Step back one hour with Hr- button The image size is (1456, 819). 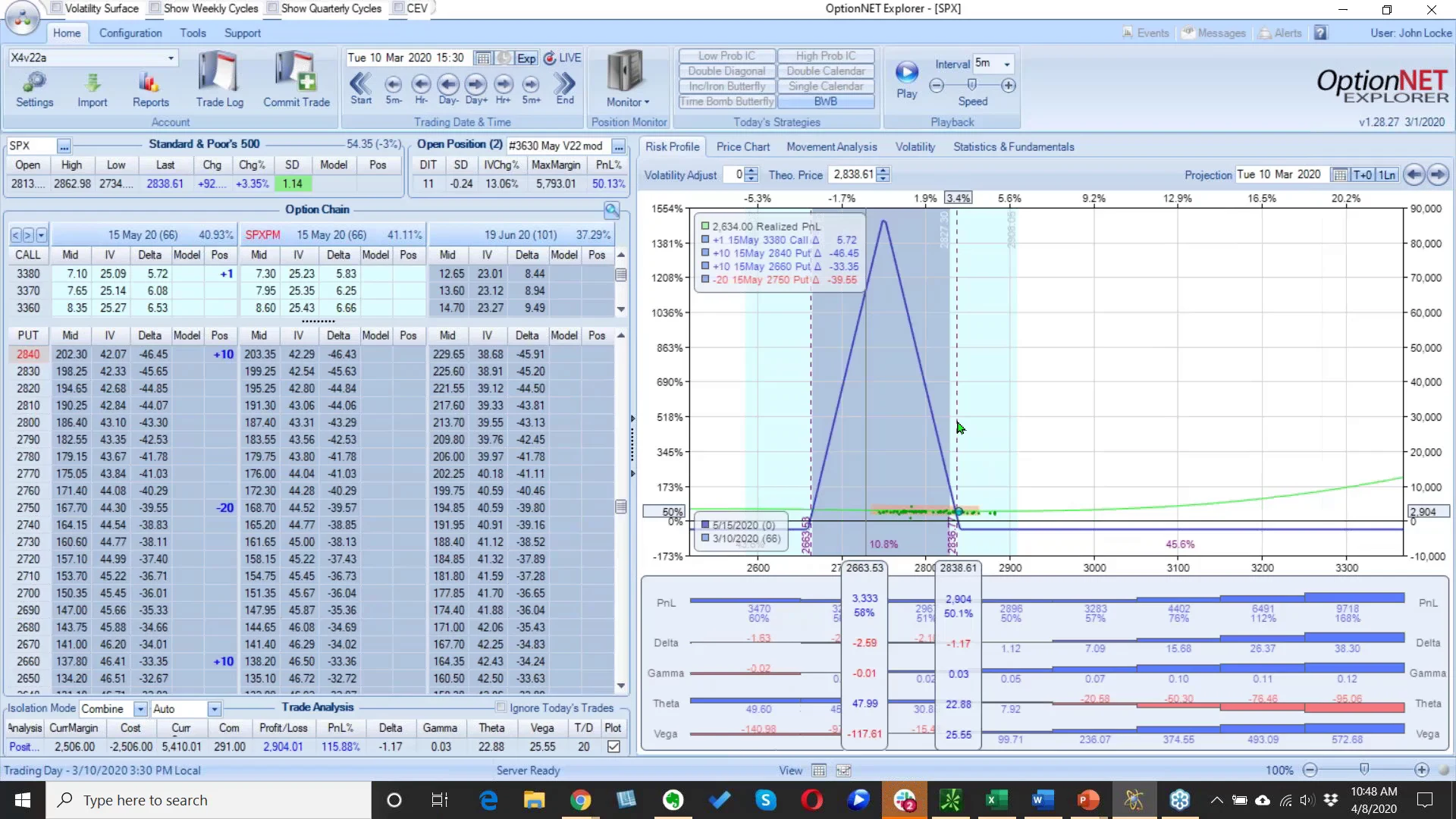pyautogui.click(x=421, y=88)
